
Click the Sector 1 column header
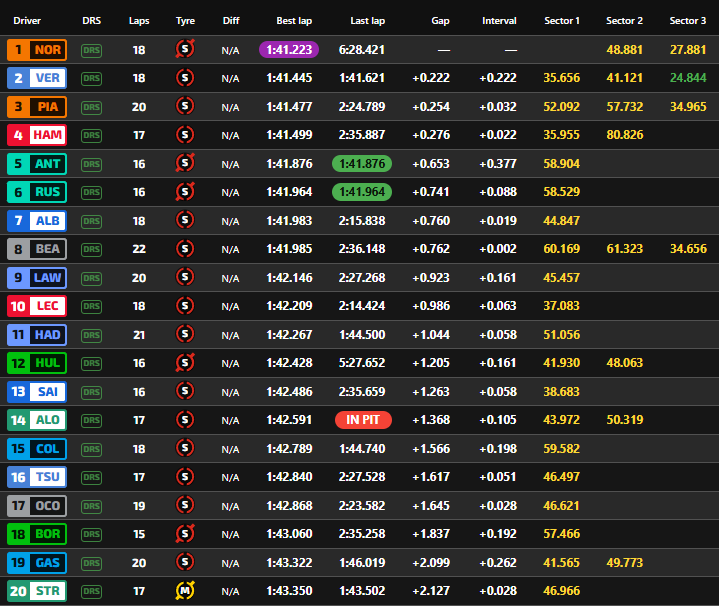click(562, 21)
